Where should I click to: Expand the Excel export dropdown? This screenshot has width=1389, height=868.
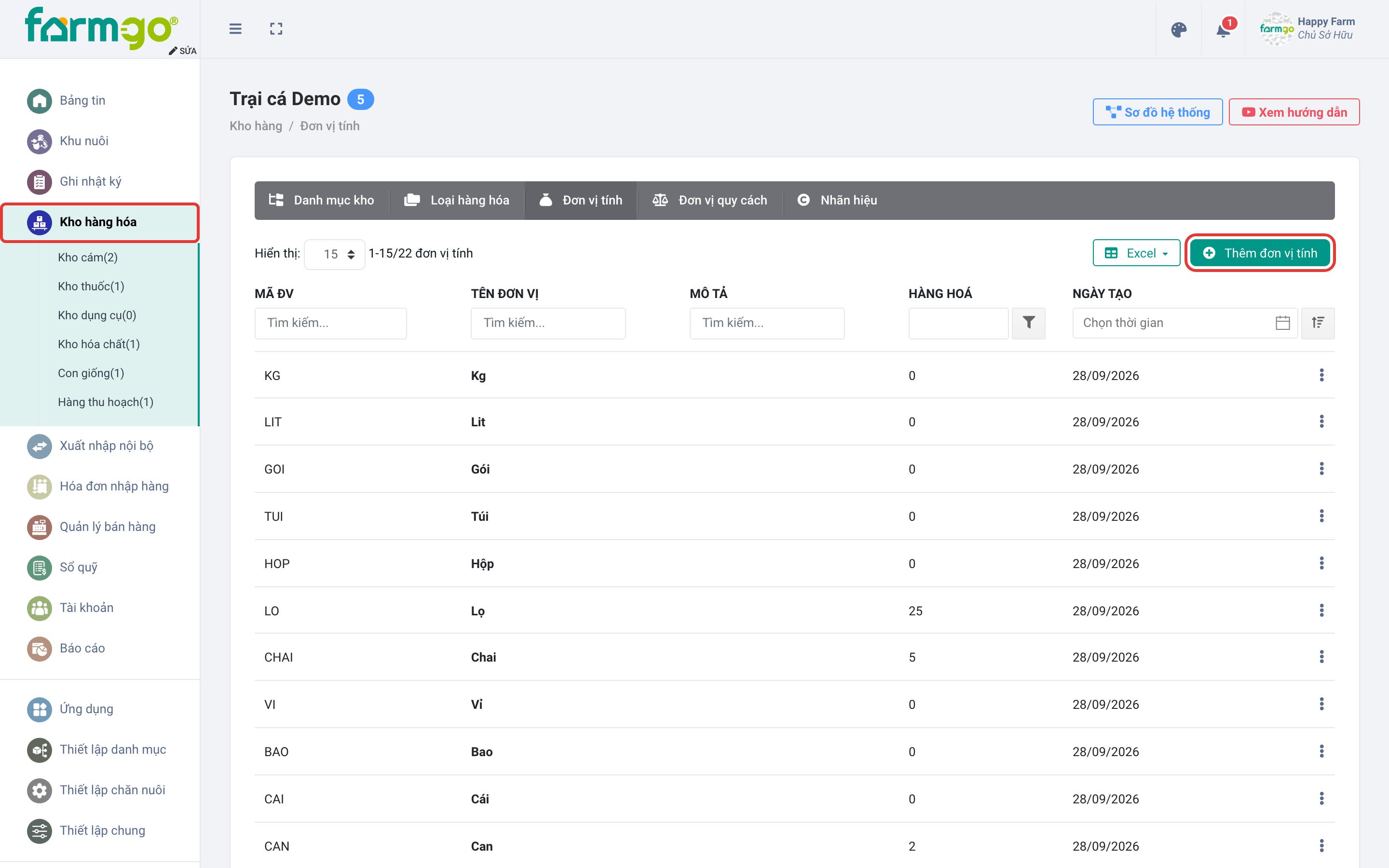1136,253
